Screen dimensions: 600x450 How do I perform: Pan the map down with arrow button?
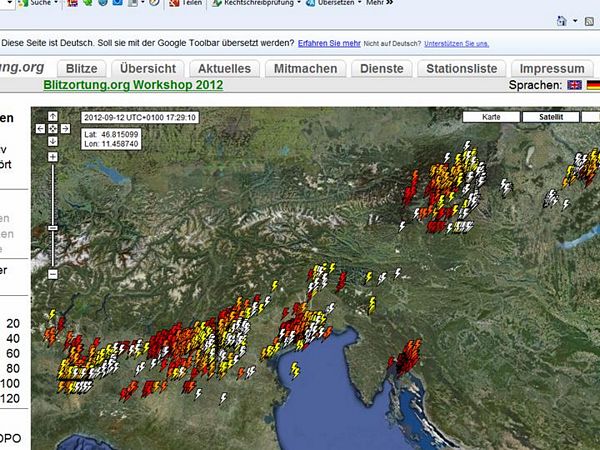pos(52,140)
